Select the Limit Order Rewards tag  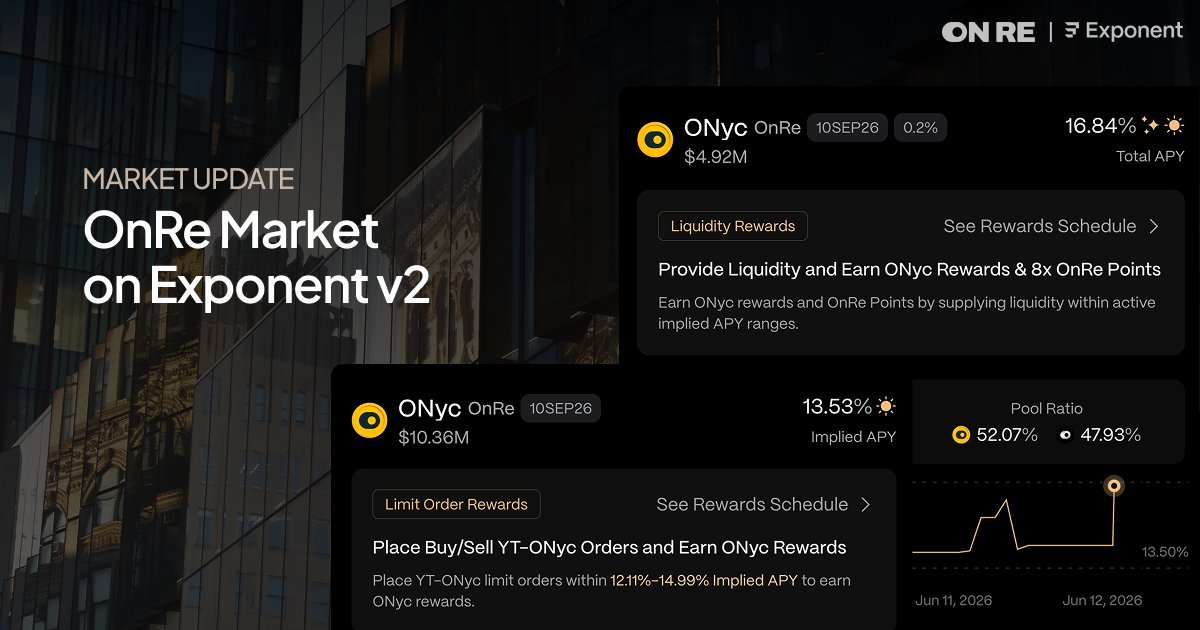coord(456,504)
